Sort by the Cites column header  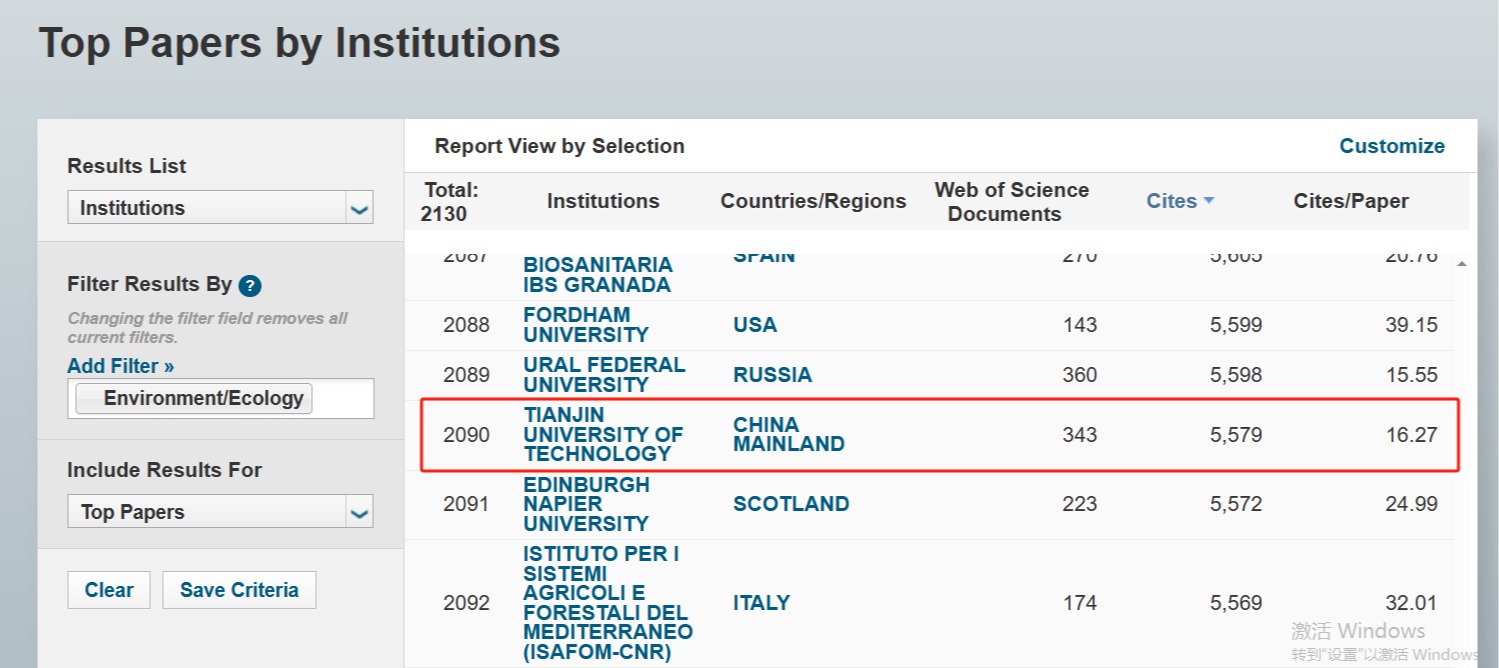(1171, 201)
